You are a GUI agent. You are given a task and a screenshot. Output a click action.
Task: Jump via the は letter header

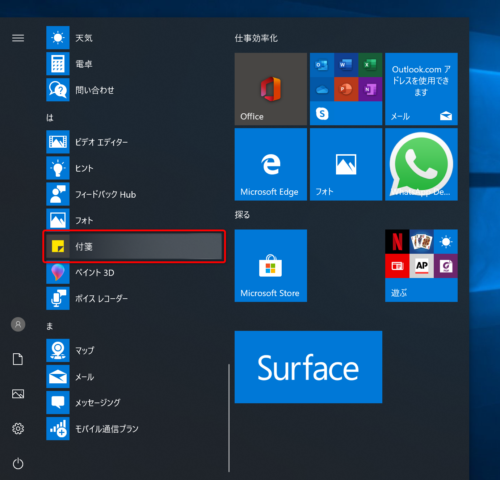(x=50, y=117)
